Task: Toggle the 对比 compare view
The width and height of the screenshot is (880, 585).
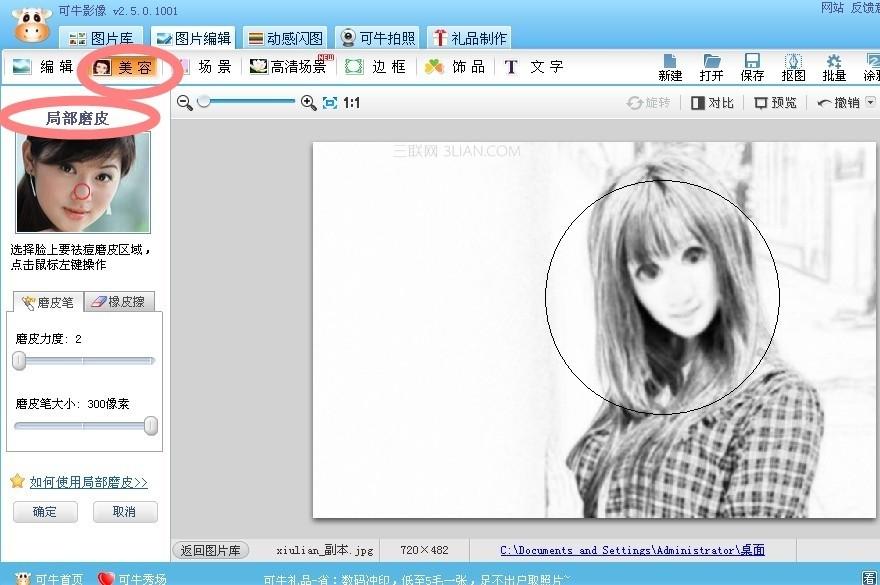Action: [712, 102]
